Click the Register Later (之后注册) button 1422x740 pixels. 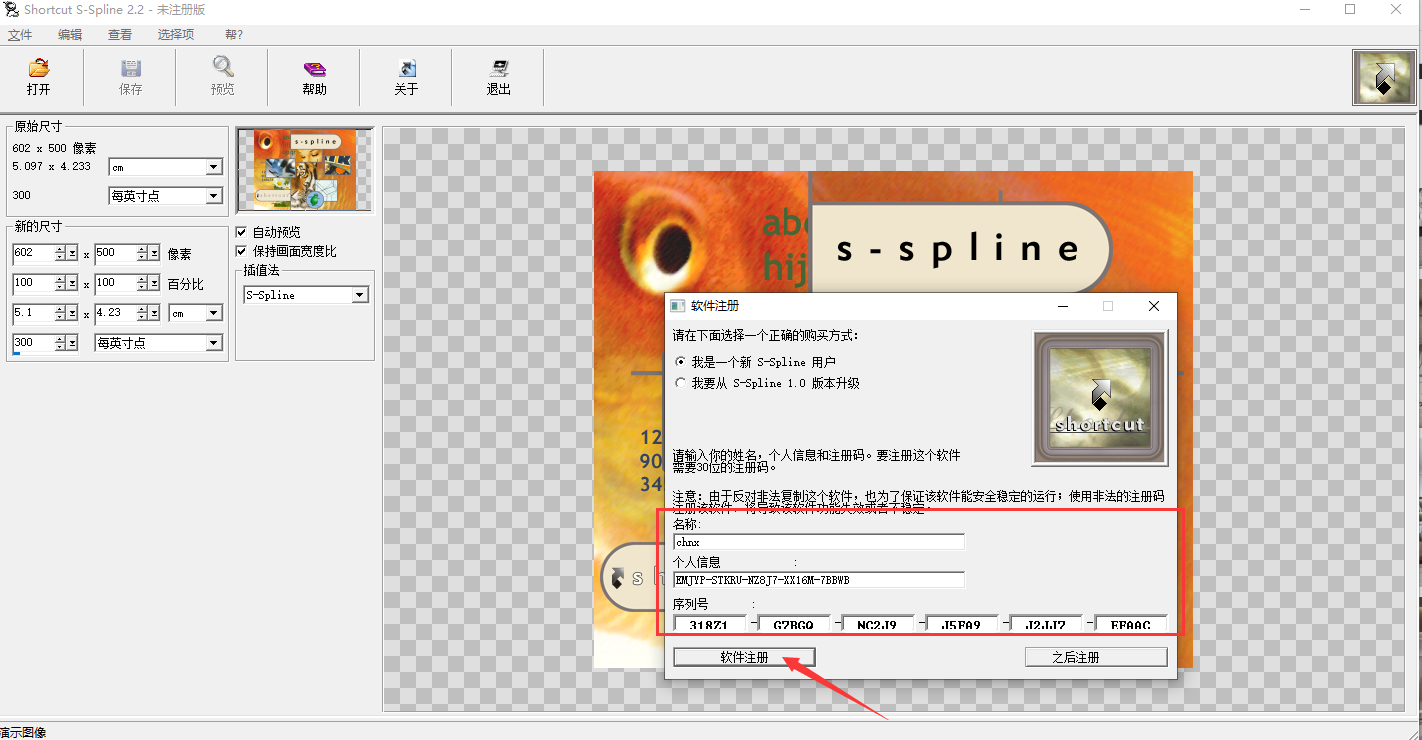point(1095,657)
